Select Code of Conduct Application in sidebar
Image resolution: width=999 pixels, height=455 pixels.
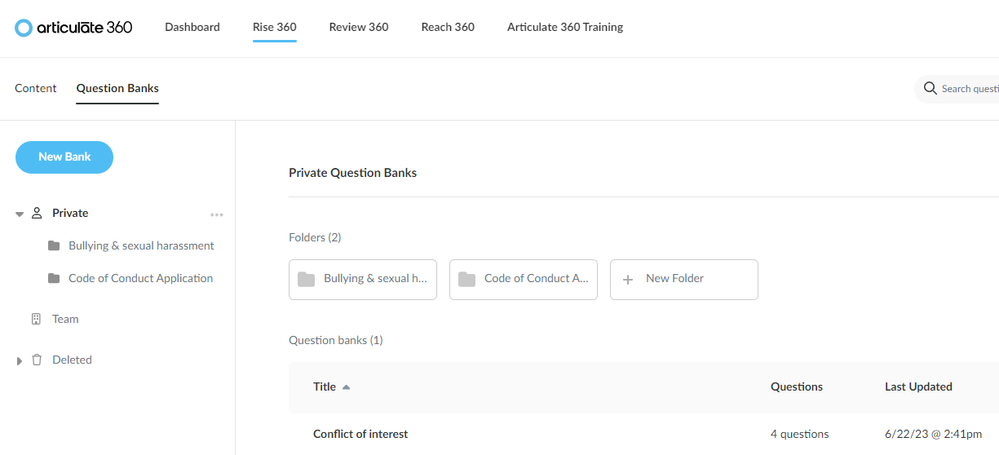pos(140,278)
